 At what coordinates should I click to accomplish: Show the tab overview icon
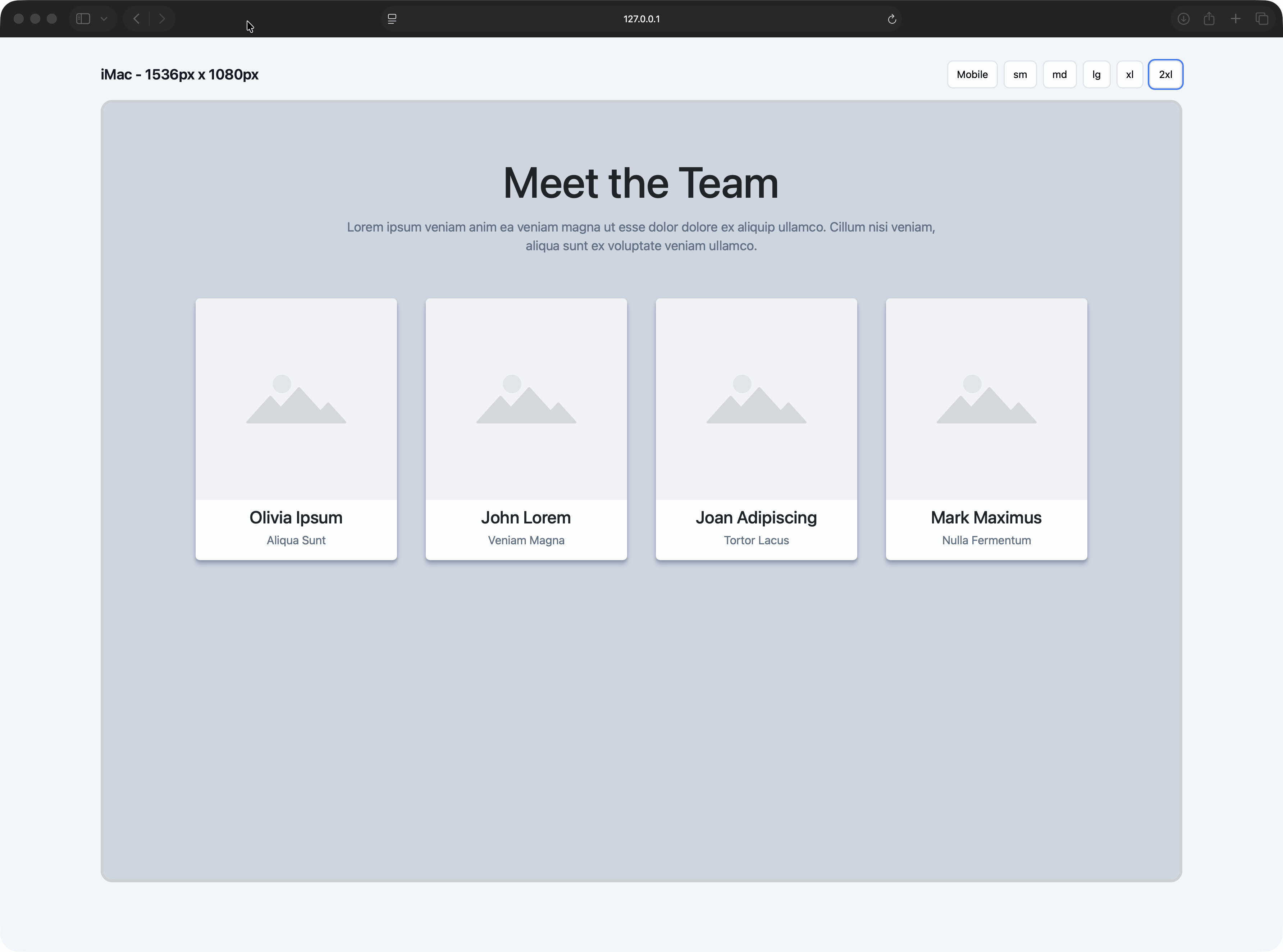click(x=1262, y=19)
